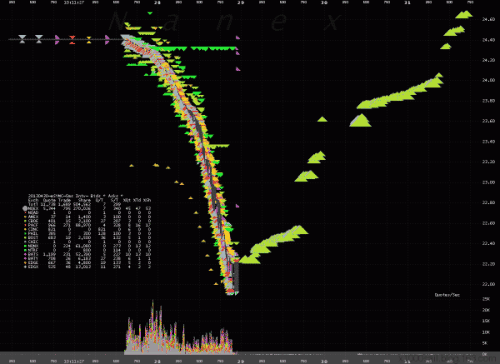Click the gray circle marker for NQEX in legend
Viewport: 500px width, 364px height.
(25, 208)
